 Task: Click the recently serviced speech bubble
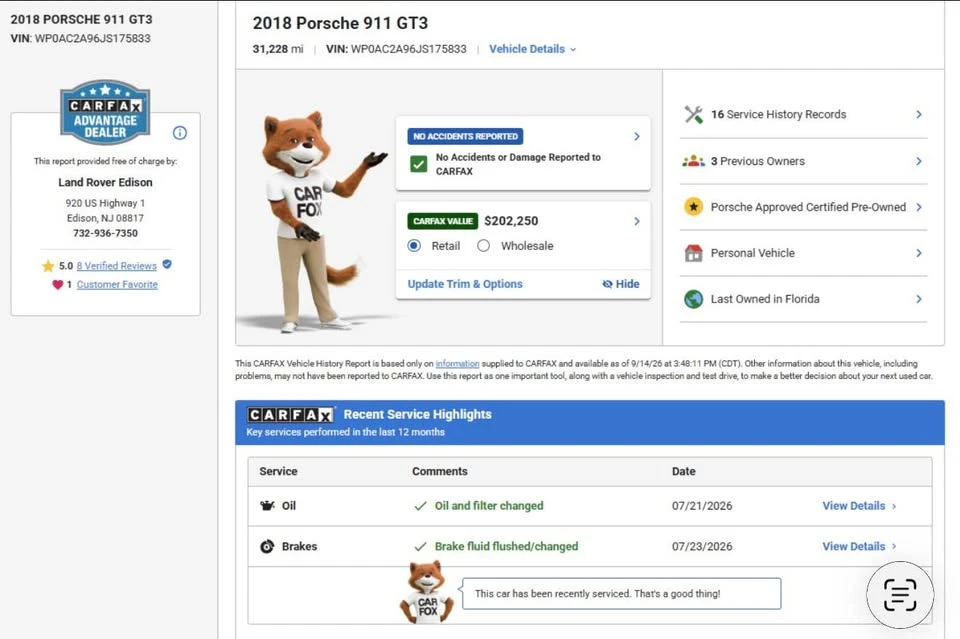621,594
